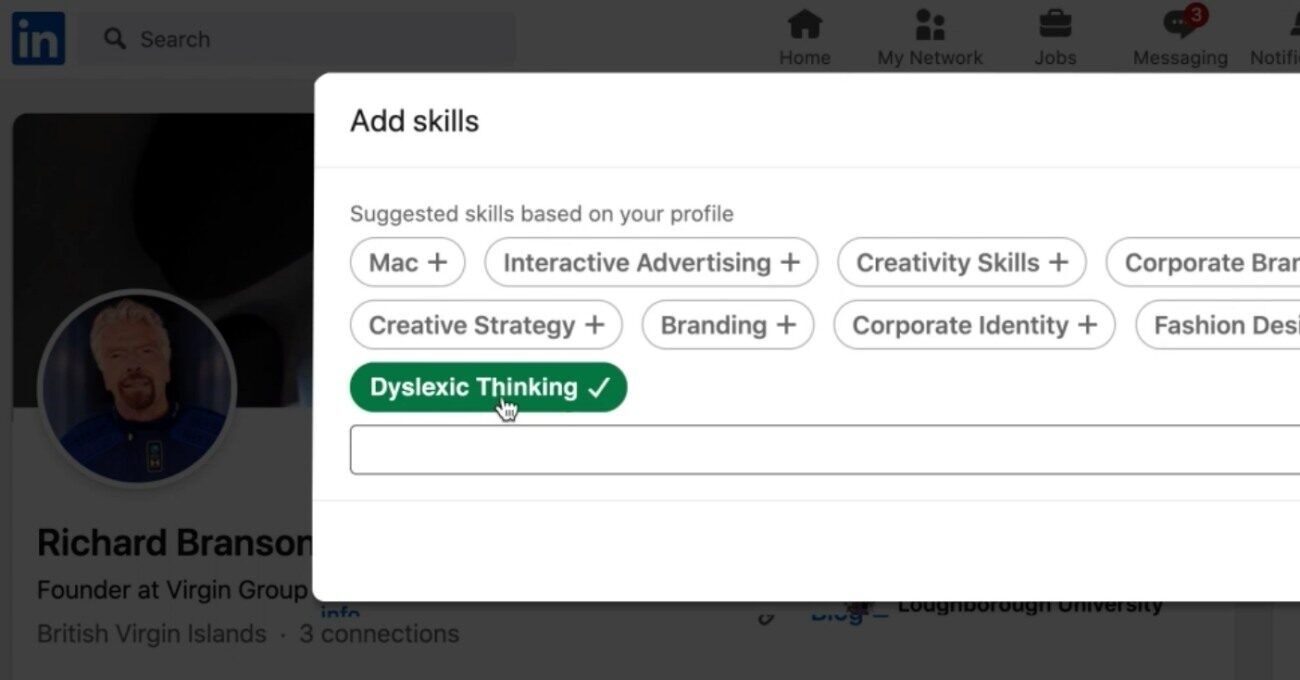Add the Interactive Advertising skill chip
1300x680 pixels.
point(650,263)
